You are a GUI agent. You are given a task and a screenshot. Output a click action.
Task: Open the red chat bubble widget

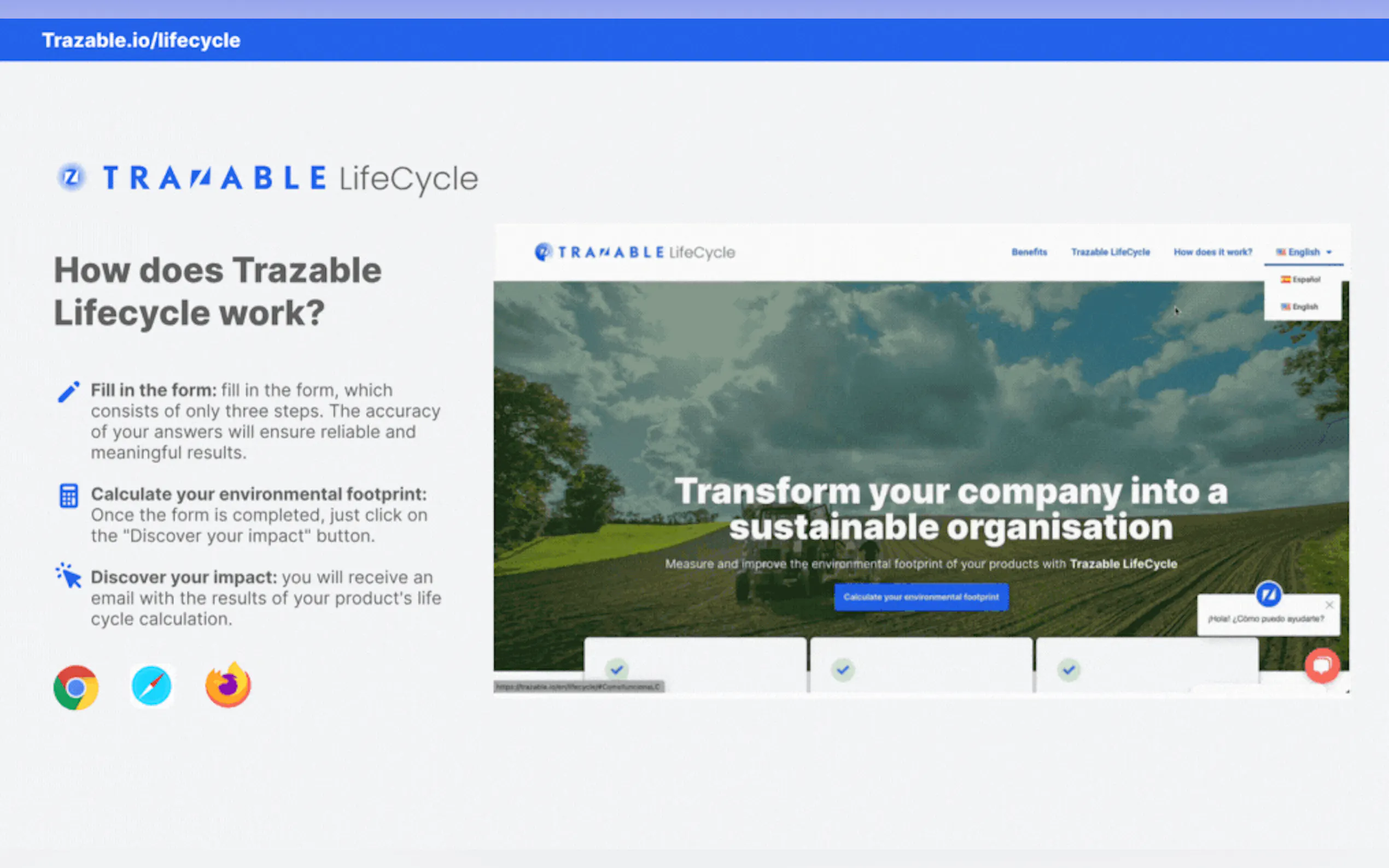click(x=1322, y=665)
